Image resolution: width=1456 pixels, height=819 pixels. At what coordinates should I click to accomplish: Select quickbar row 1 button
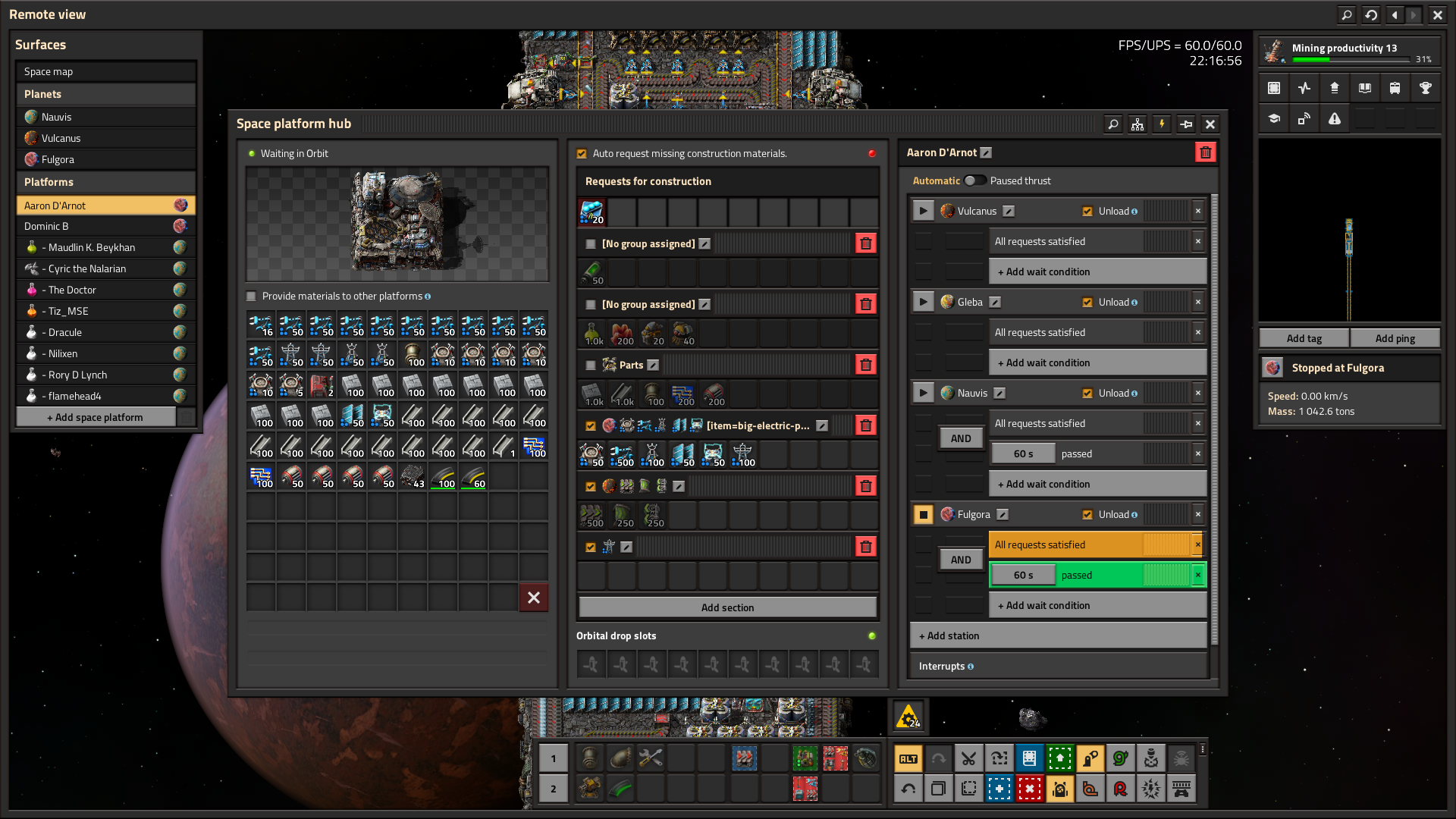pyautogui.click(x=554, y=758)
